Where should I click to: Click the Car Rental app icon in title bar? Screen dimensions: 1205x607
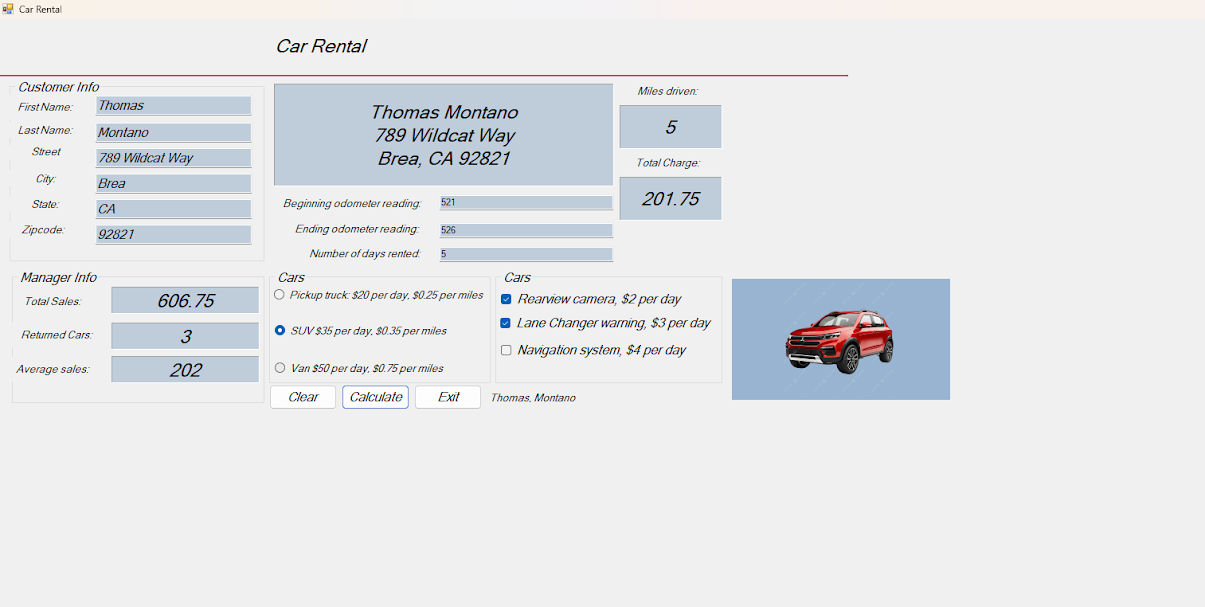[x=8, y=9]
